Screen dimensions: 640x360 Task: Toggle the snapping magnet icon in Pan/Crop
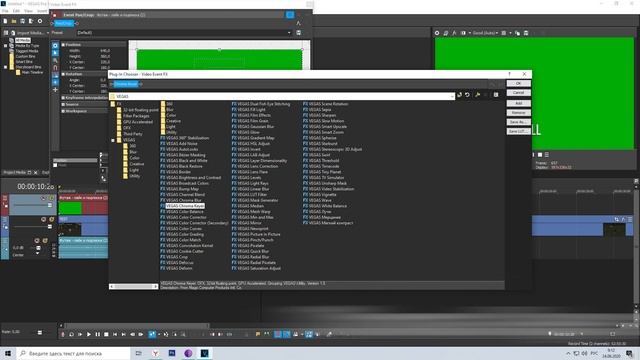[55, 68]
